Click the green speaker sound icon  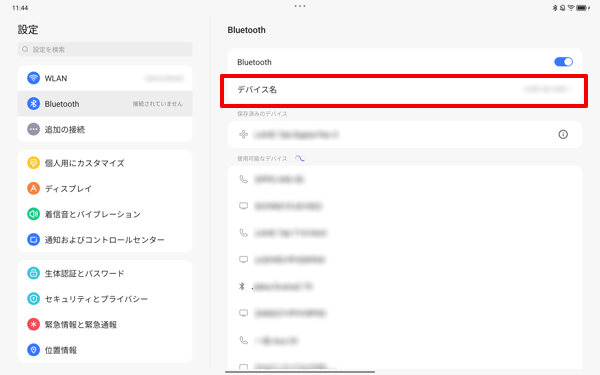tap(33, 214)
